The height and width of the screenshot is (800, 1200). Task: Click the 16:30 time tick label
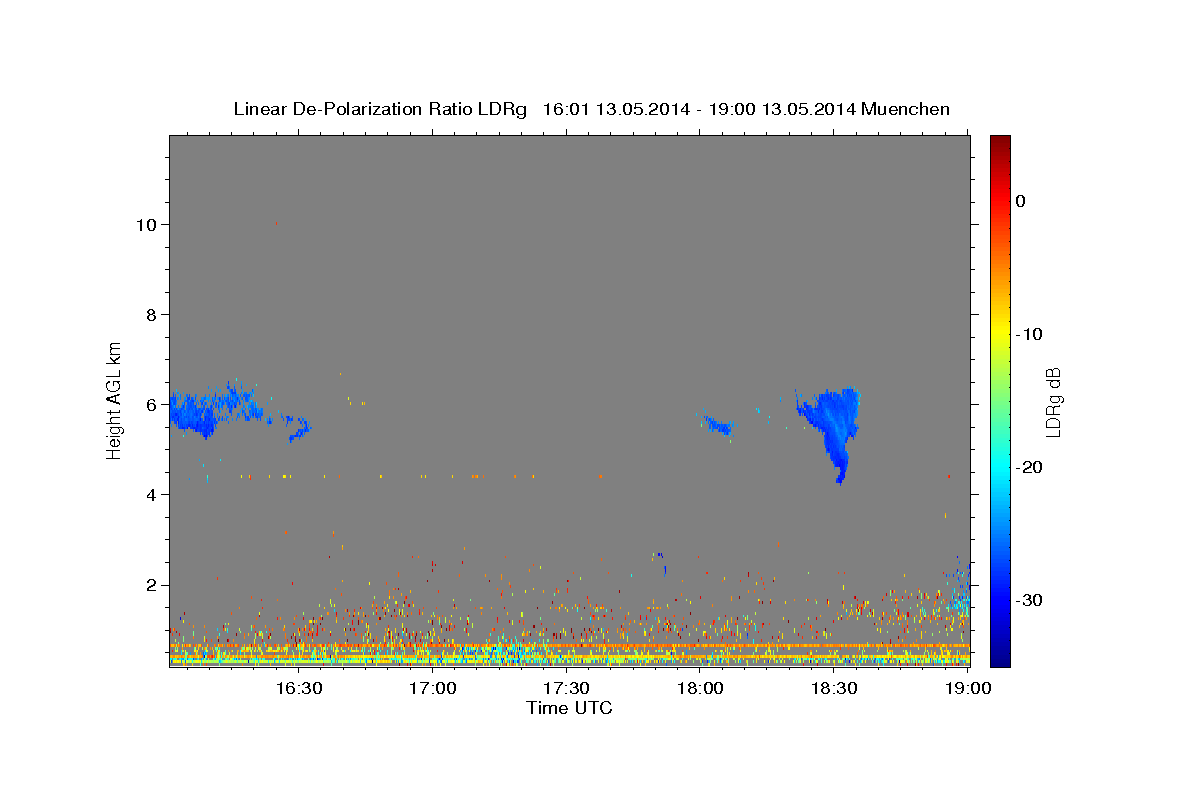click(x=298, y=688)
